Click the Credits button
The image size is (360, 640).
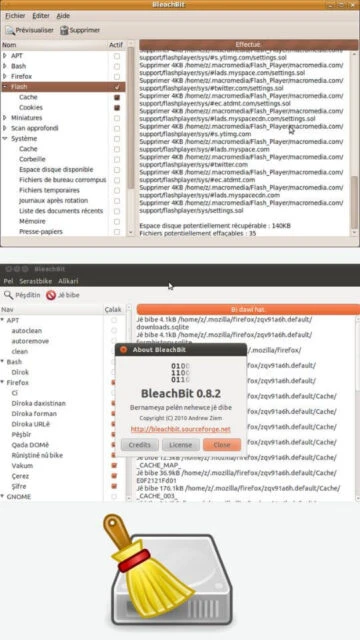[x=140, y=445]
